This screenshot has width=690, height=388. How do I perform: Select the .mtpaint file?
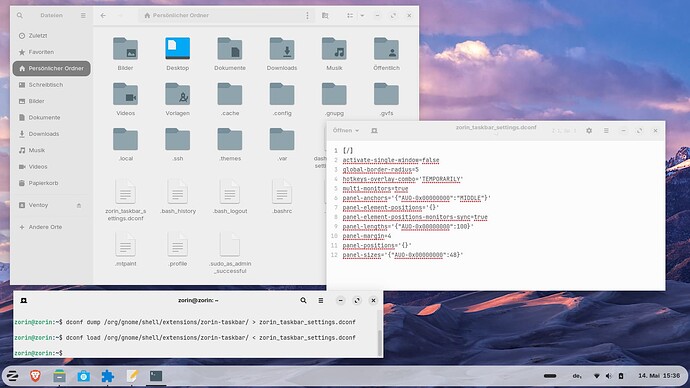tap(125, 245)
